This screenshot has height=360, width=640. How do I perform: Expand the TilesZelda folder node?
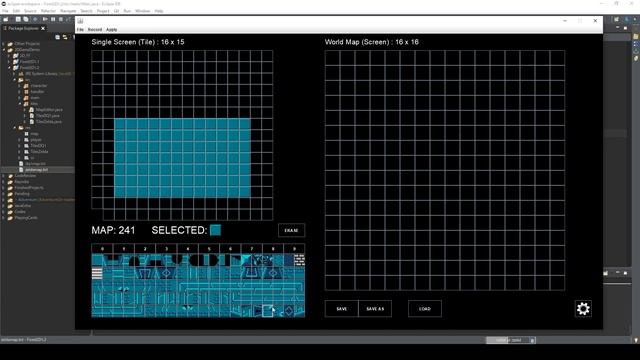pos(20,151)
